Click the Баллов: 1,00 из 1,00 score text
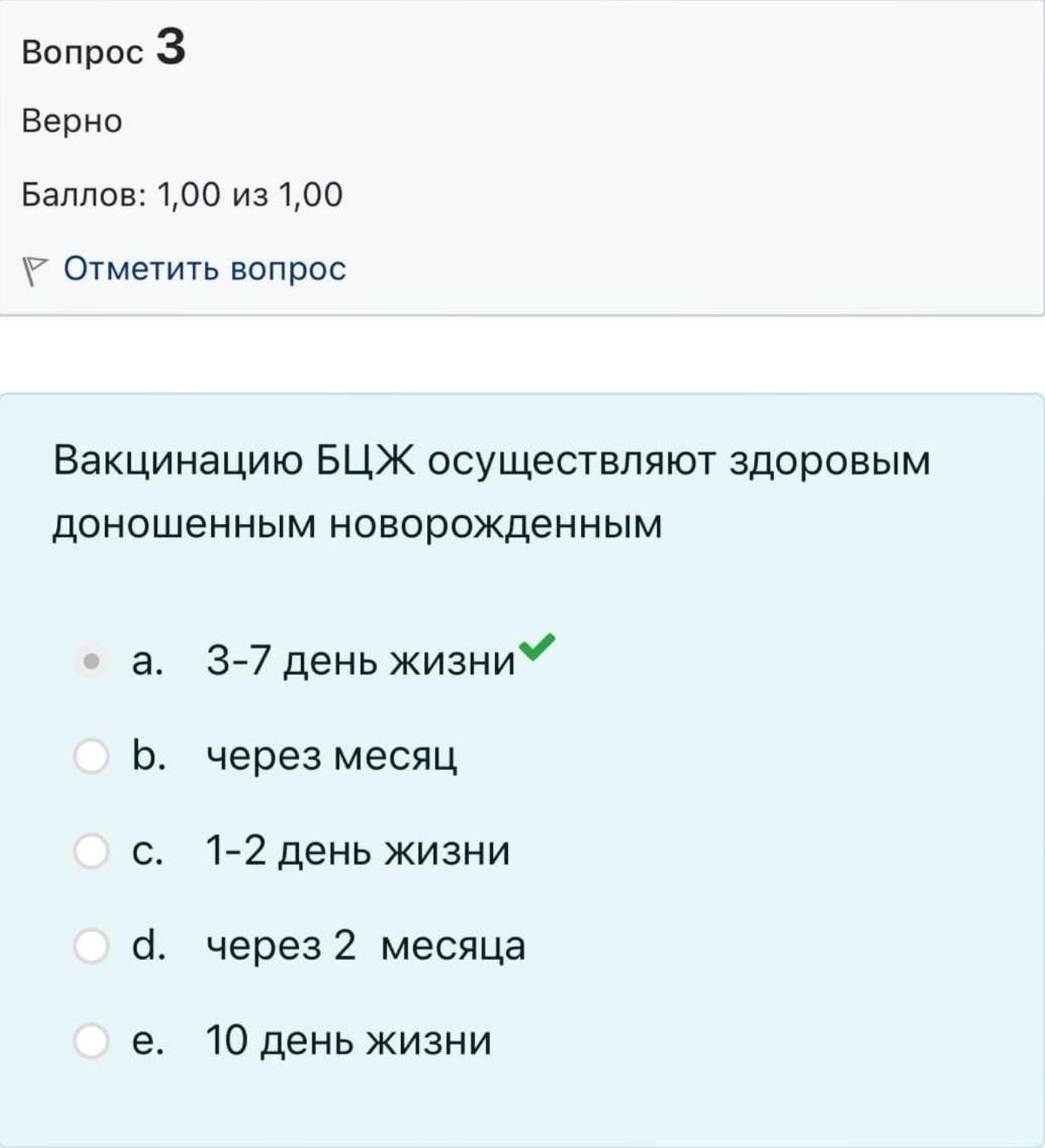 [182, 195]
